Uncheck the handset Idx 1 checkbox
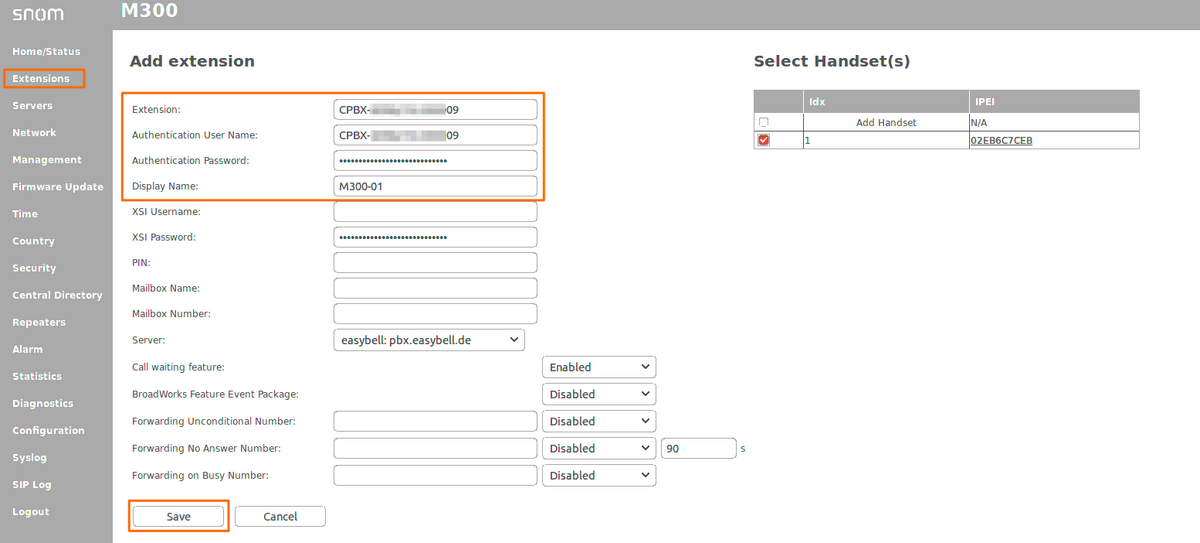1200x543 pixels. pos(764,140)
